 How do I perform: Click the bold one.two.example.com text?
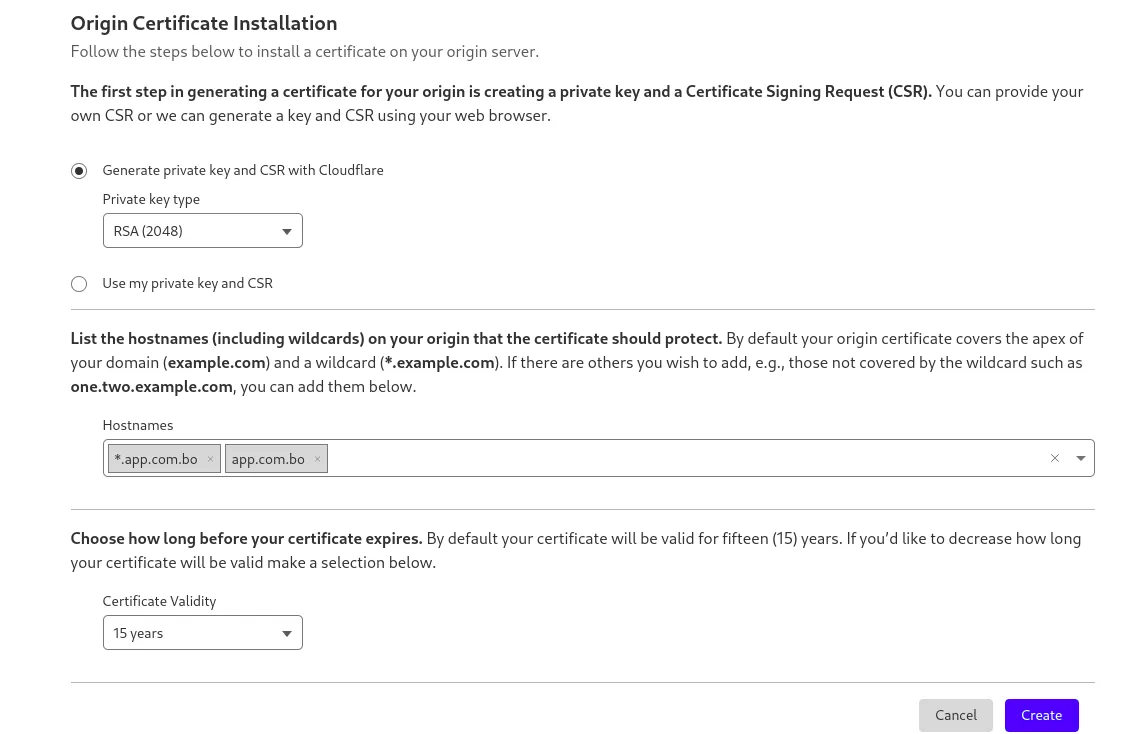pyautogui.click(x=152, y=387)
